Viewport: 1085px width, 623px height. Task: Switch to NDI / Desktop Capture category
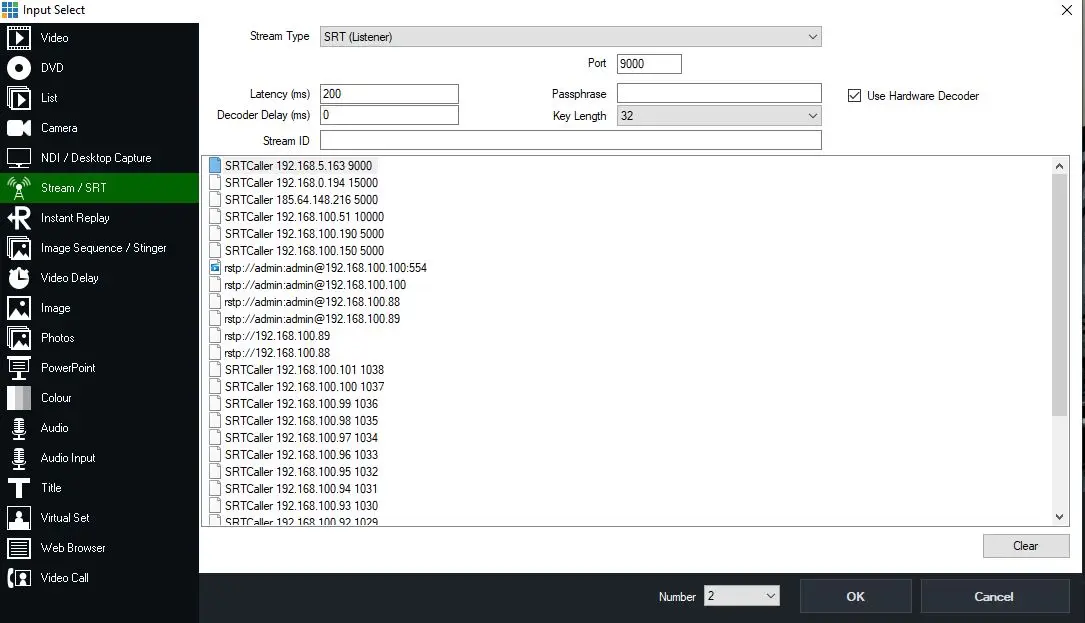96,158
